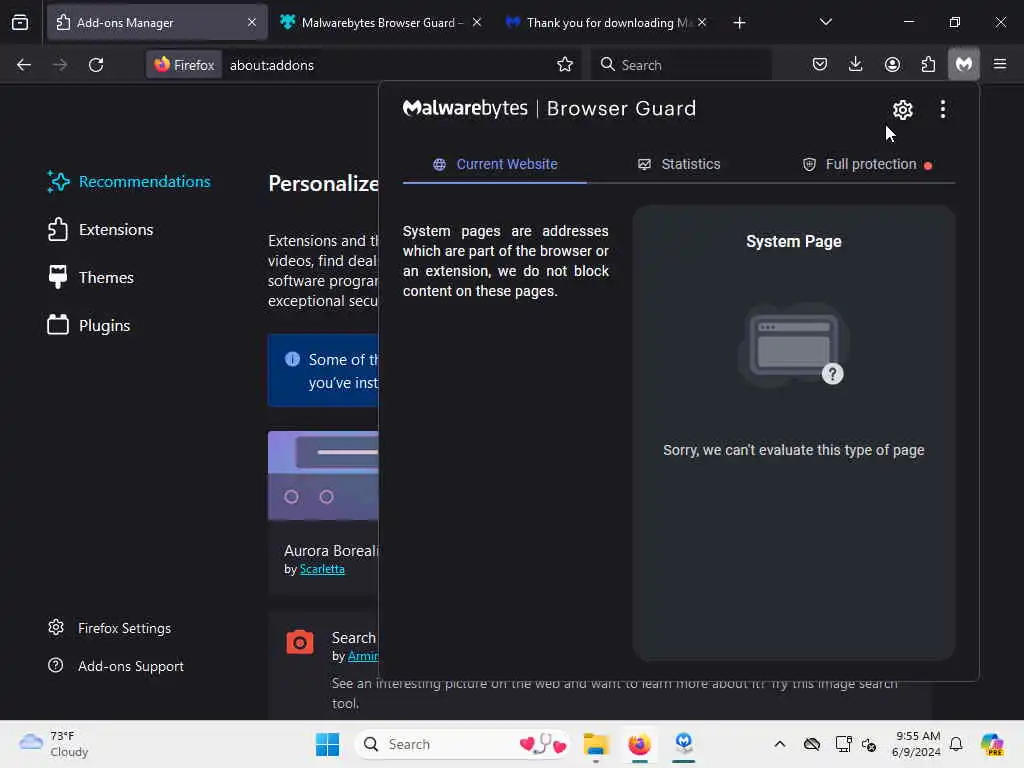Open the notification bell in the taskbar
Viewport: 1024px width, 768px height.
tap(956, 744)
